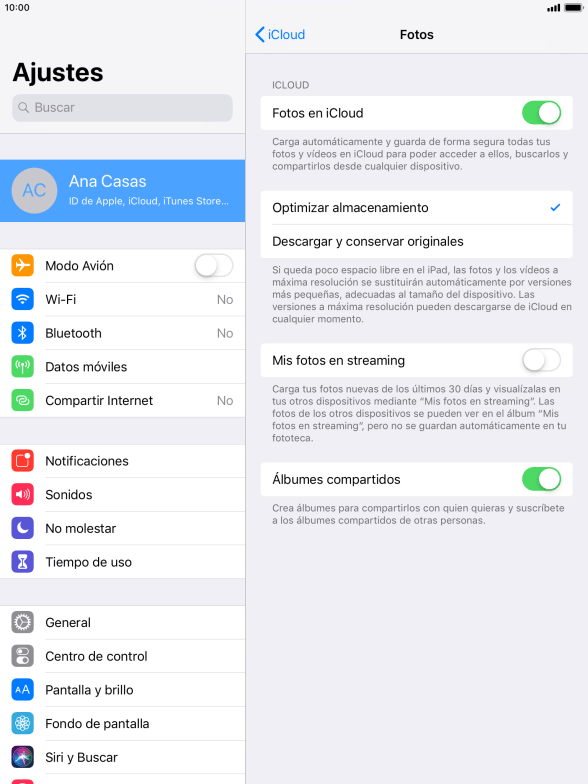Open Datos móviles antenna icon
588x784 pixels.
click(x=22, y=366)
